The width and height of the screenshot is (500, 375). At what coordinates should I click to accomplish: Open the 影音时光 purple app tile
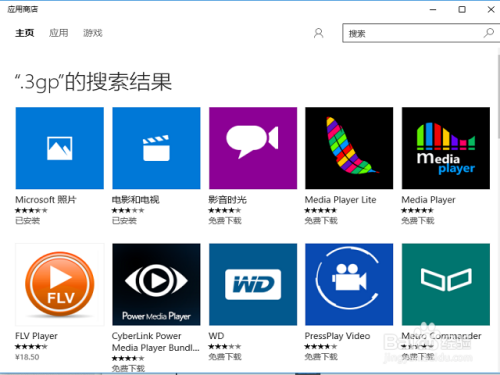coord(253,148)
